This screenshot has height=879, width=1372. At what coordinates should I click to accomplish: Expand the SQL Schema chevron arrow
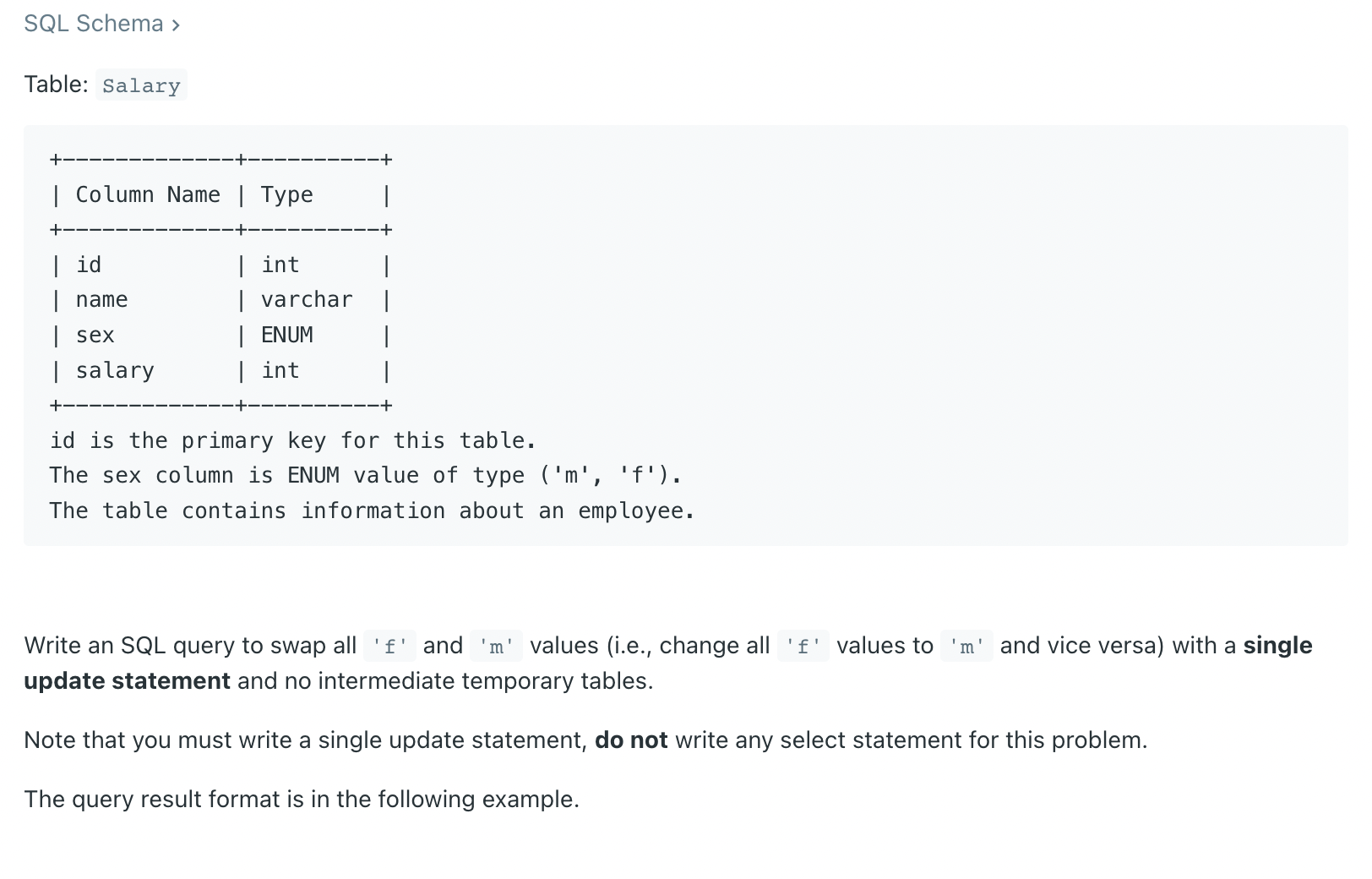(176, 25)
